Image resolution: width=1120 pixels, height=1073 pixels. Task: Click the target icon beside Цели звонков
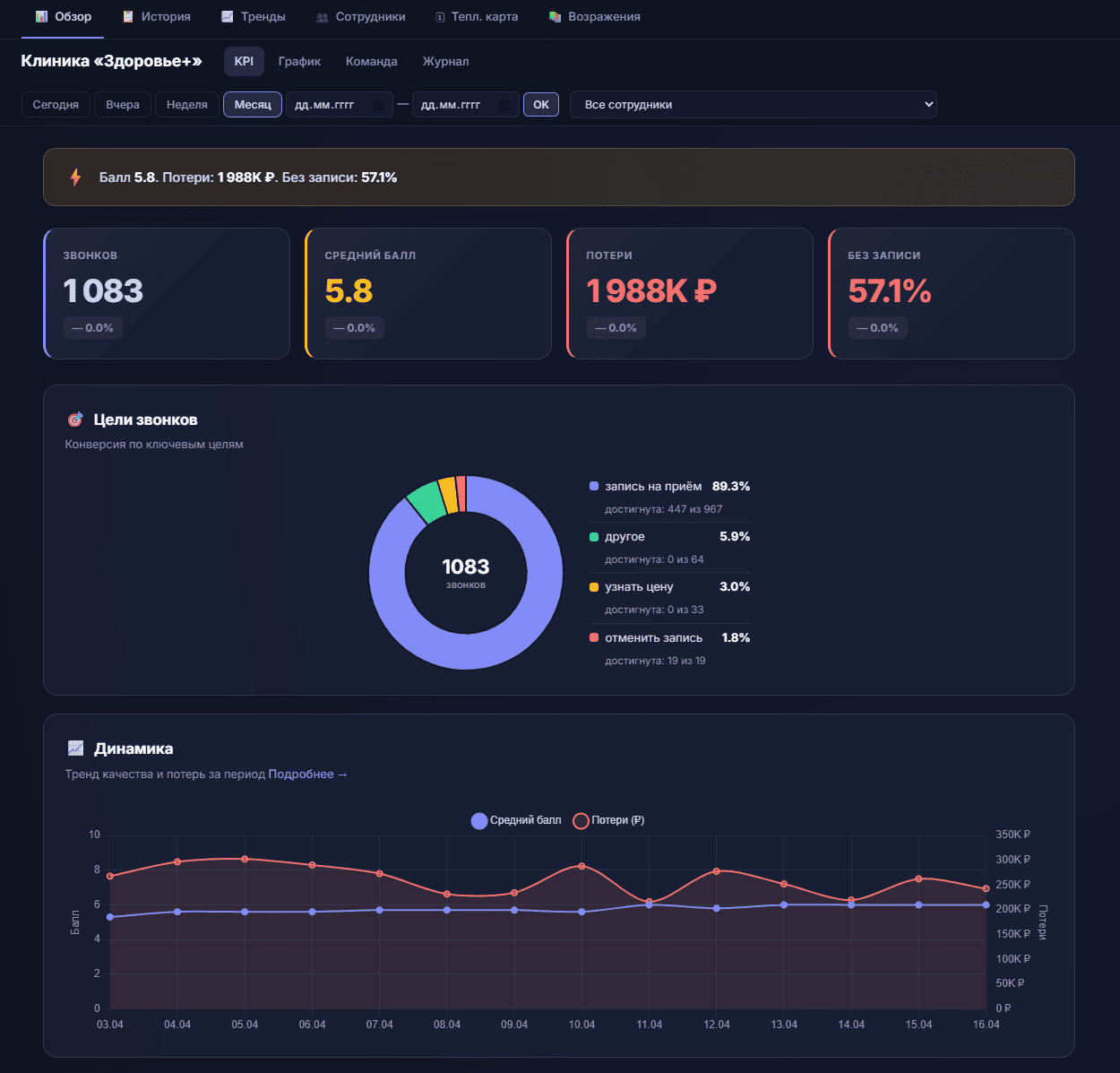click(x=75, y=419)
